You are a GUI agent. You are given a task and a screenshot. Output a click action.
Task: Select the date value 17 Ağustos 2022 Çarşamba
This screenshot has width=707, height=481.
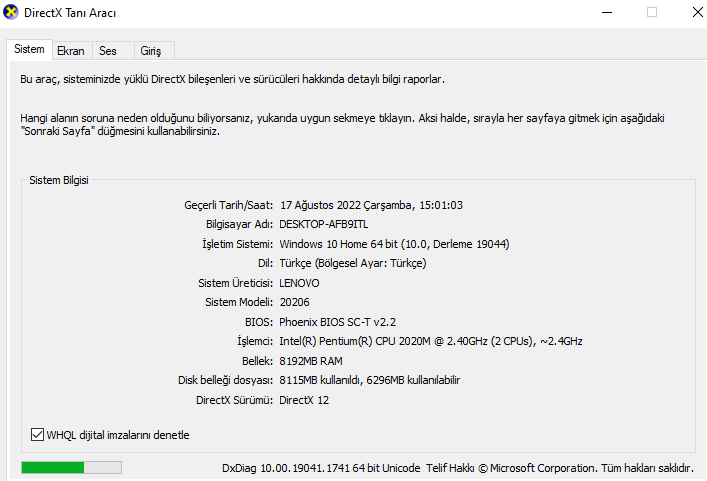[x=346, y=205]
